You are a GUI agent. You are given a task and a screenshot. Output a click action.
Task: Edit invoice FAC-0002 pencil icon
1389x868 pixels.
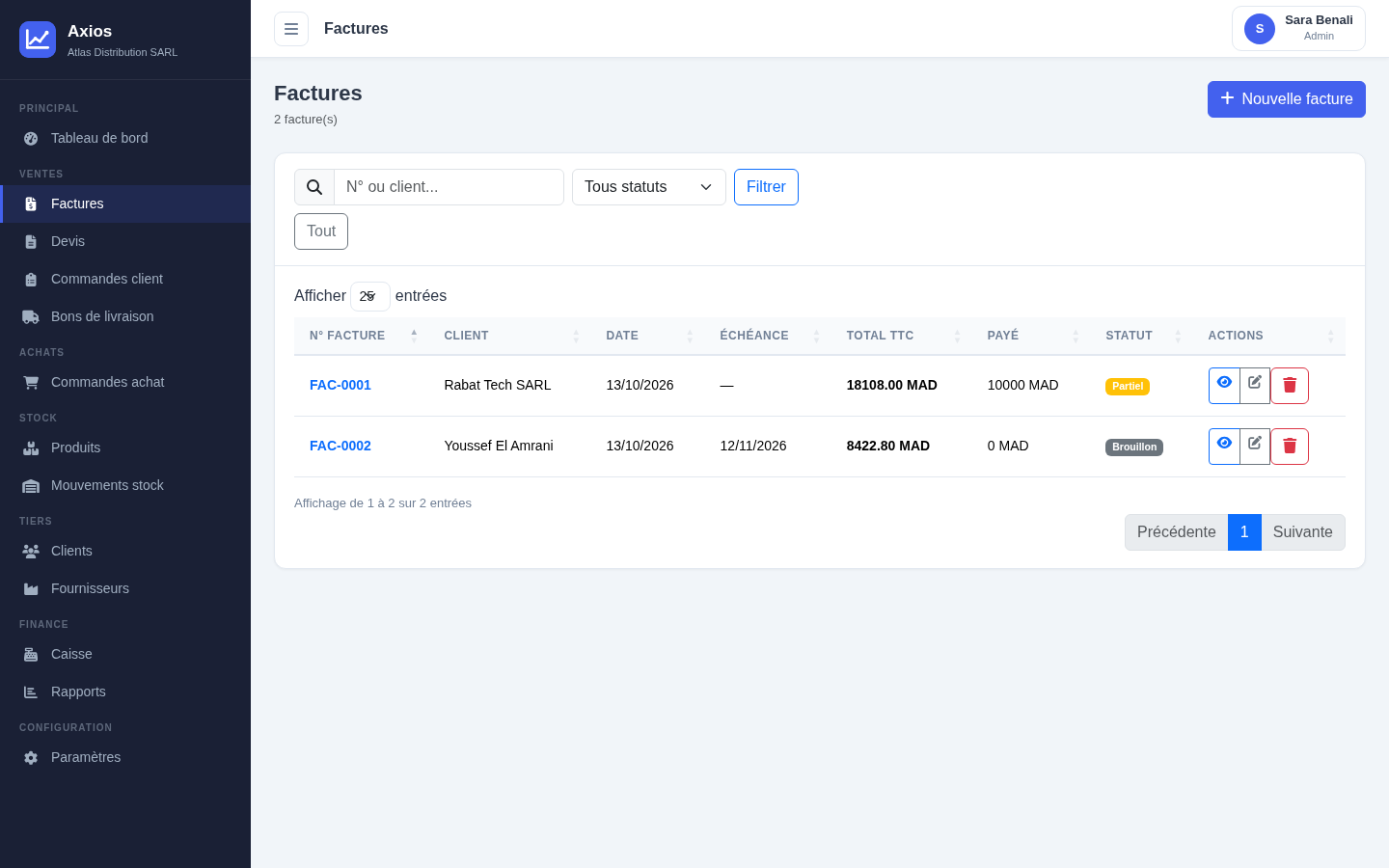click(x=1255, y=447)
